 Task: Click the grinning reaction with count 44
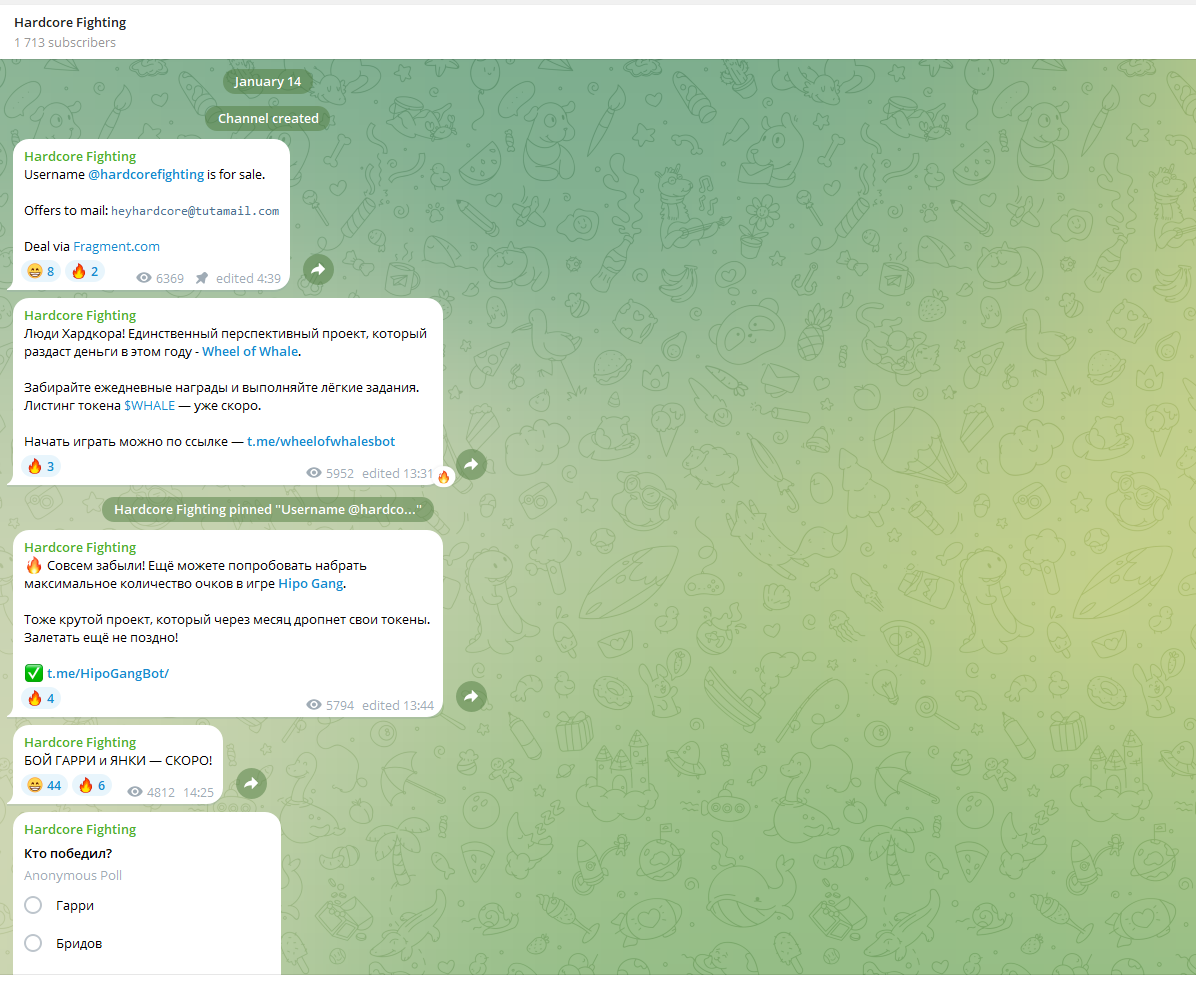click(44, 785)
